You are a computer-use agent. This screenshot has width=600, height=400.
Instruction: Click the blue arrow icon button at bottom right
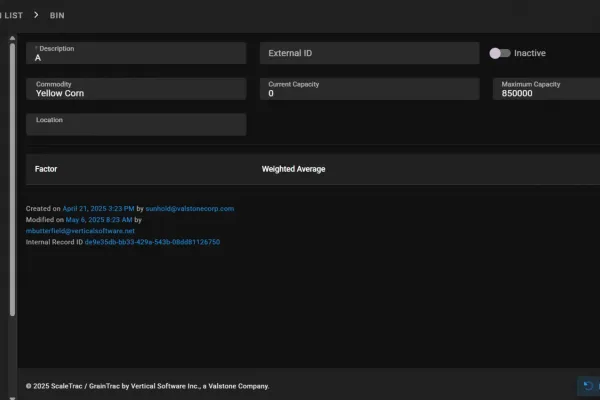point(589,385)
